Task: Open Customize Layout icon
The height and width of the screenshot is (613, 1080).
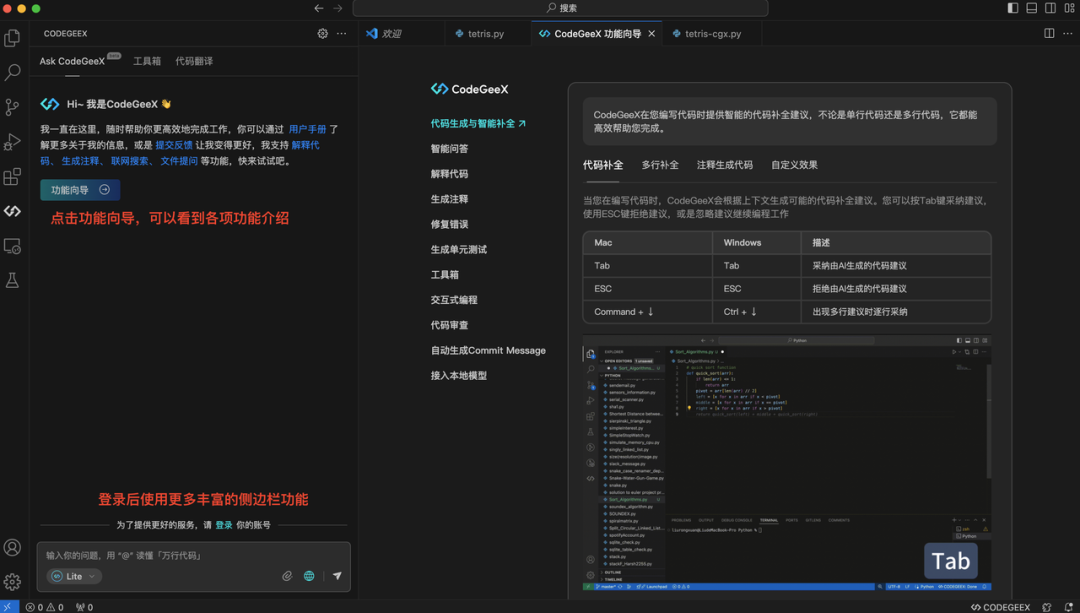Action: pos(1069,8)
